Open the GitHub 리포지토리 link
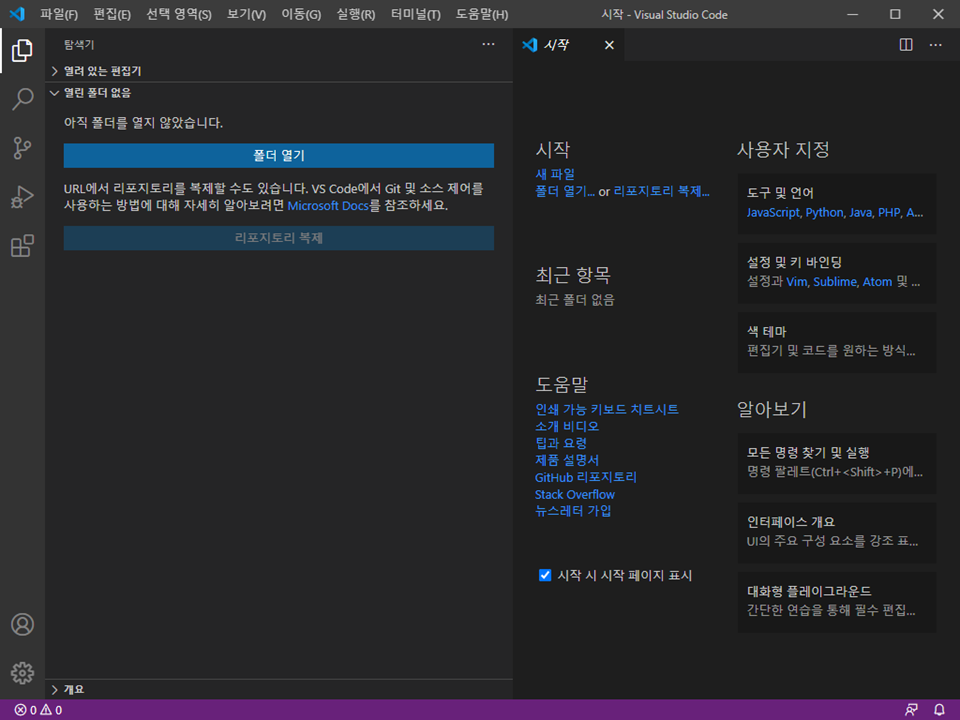The width and height of the screenshot is (960, 720). 586,477
